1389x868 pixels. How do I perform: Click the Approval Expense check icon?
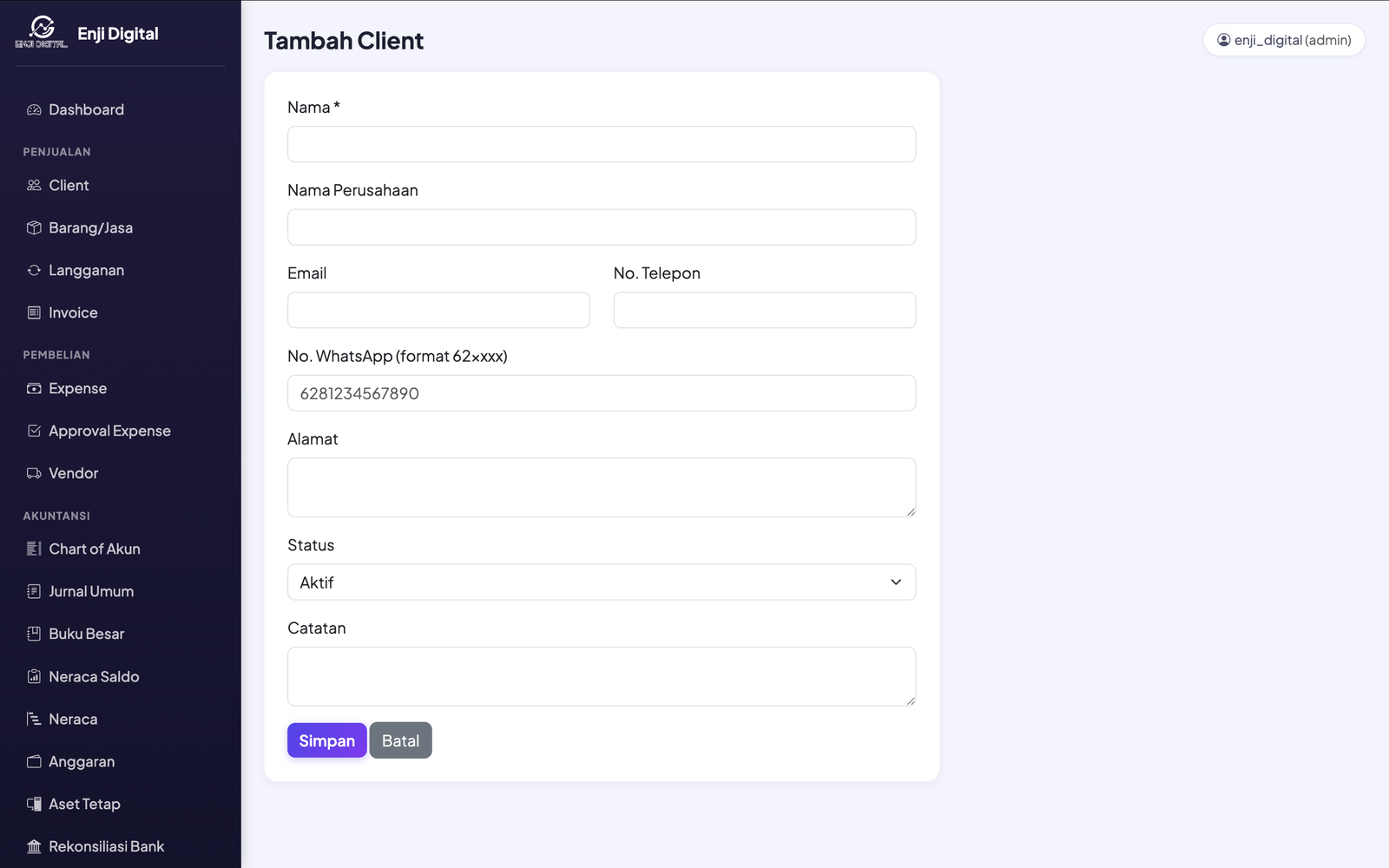click(x=34, y=431)
